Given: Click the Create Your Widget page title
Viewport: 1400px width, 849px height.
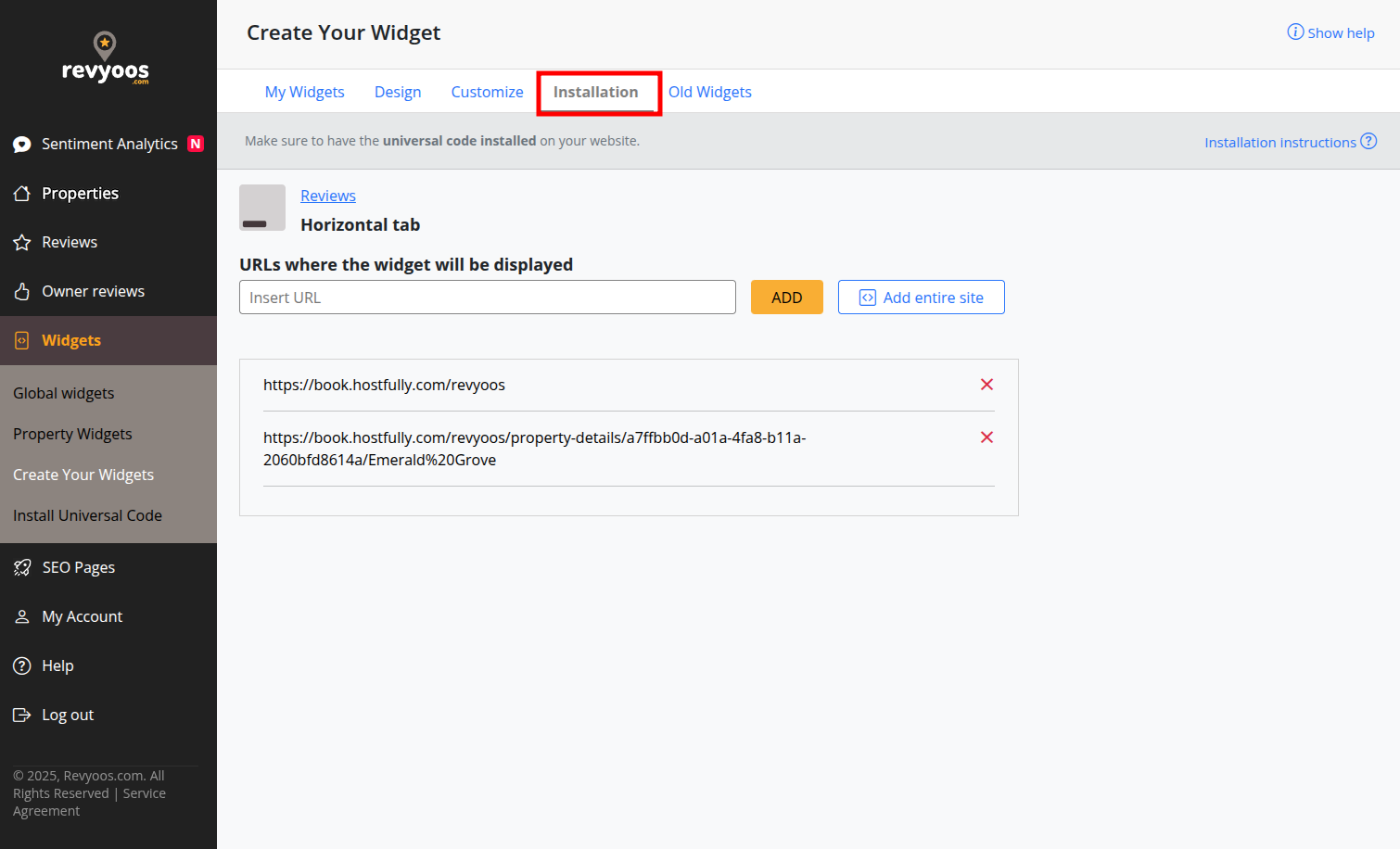Looking at the screenshot, I should tap(344, 32).
